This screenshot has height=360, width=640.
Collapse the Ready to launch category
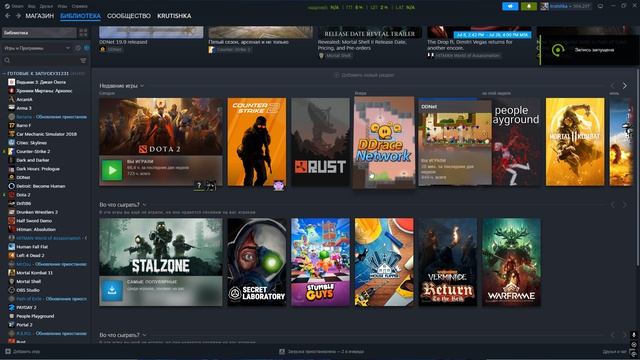[4, 73]
